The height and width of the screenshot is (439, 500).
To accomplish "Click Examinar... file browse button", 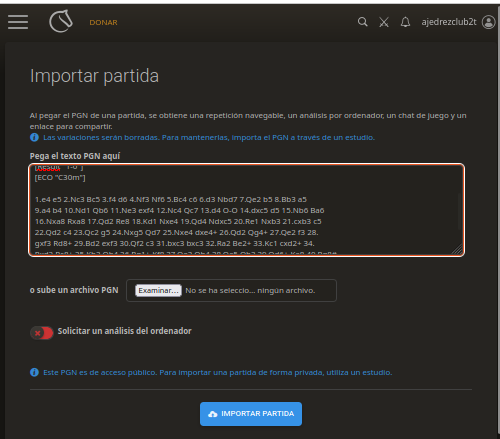I will pos(158,290).
